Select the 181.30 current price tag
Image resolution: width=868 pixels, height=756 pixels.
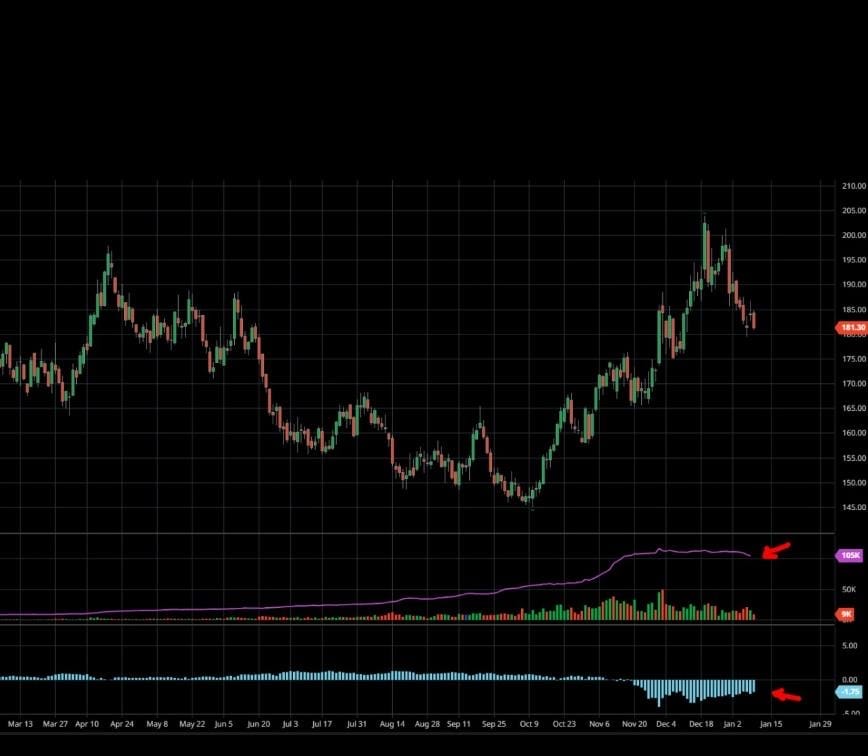click(x=848, y=327)
